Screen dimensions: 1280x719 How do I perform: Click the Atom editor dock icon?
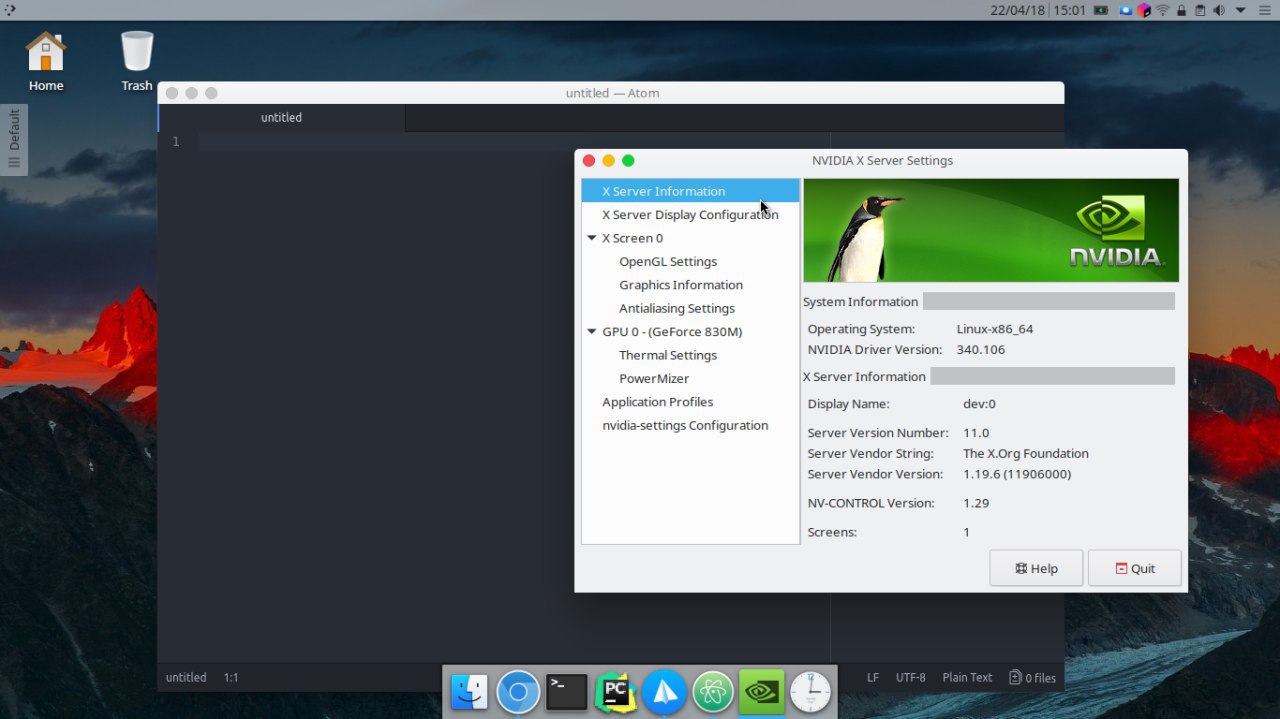(x=713, y=692)
